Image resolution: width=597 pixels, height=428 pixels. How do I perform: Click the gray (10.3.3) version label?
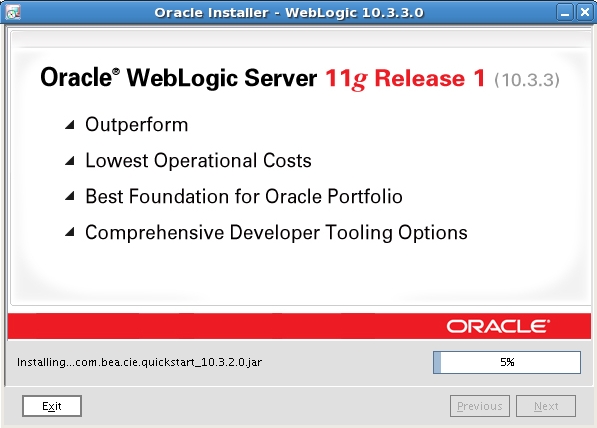[527, 80]
